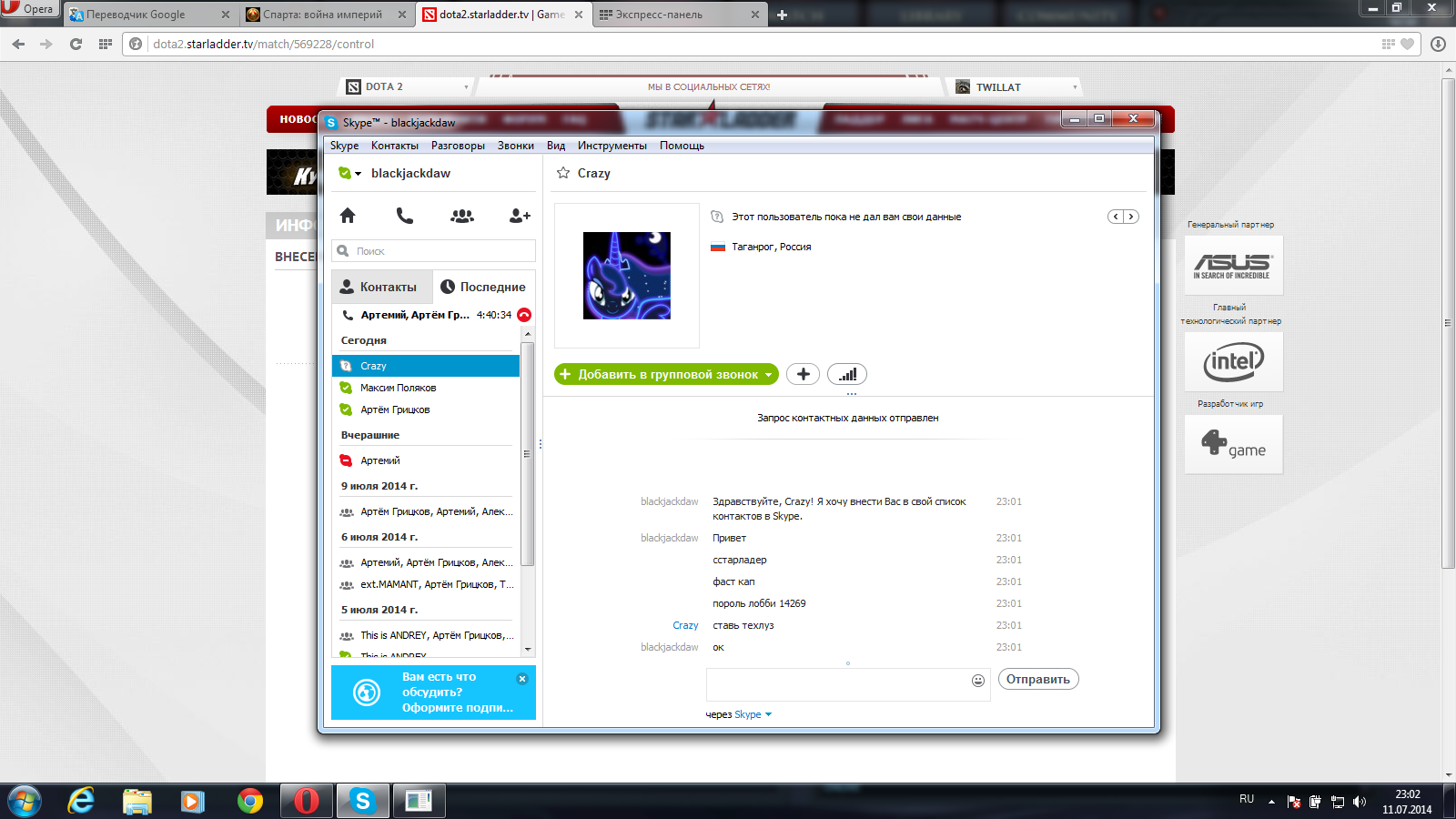Show hidden system tray icons arrow
The image size is (1456, 819).
tap(1271, 802)
